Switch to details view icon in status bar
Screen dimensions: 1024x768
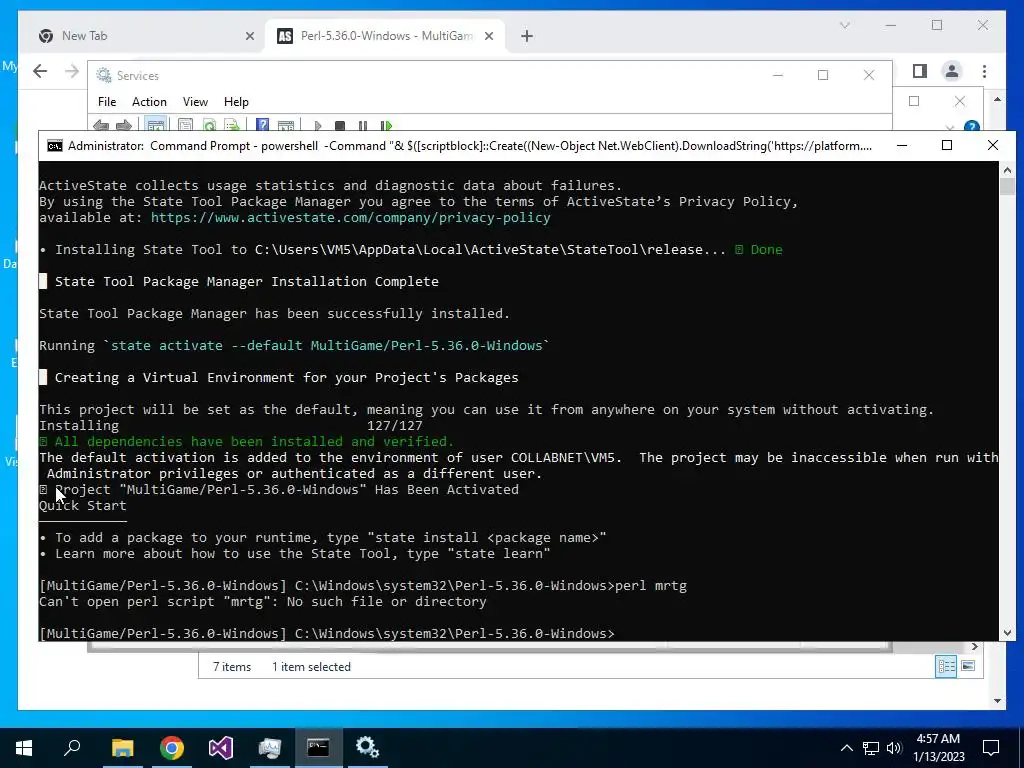(946, 666)
